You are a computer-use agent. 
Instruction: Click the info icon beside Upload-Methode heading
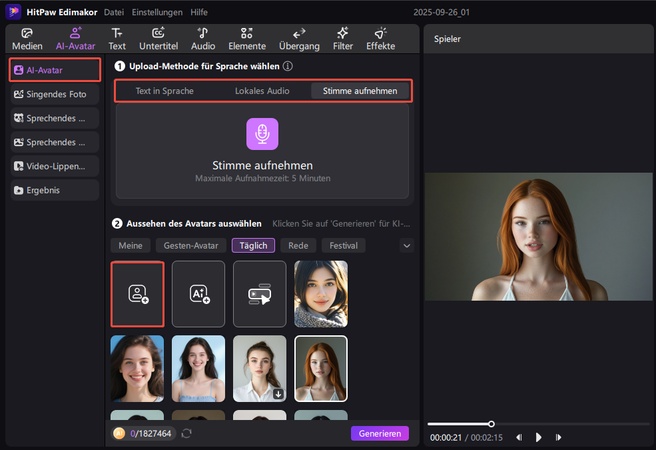coord(288,66)
